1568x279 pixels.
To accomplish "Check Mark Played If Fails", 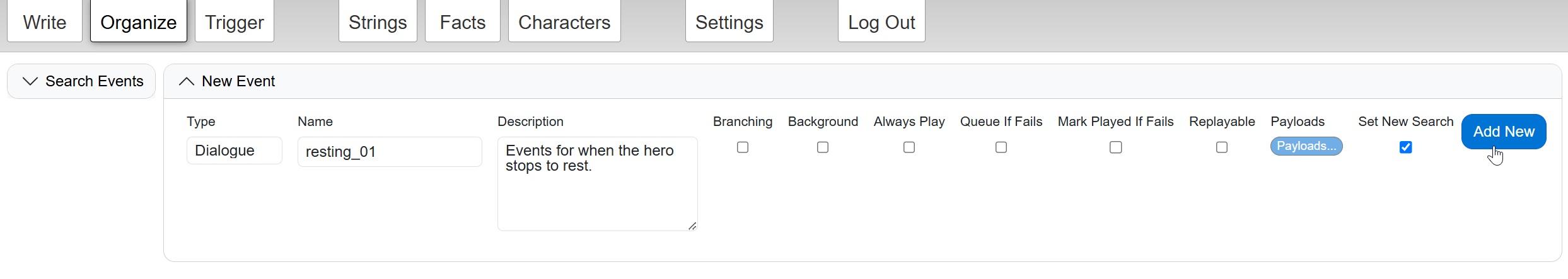I will pyautogui.click(x=1116, y=147).
